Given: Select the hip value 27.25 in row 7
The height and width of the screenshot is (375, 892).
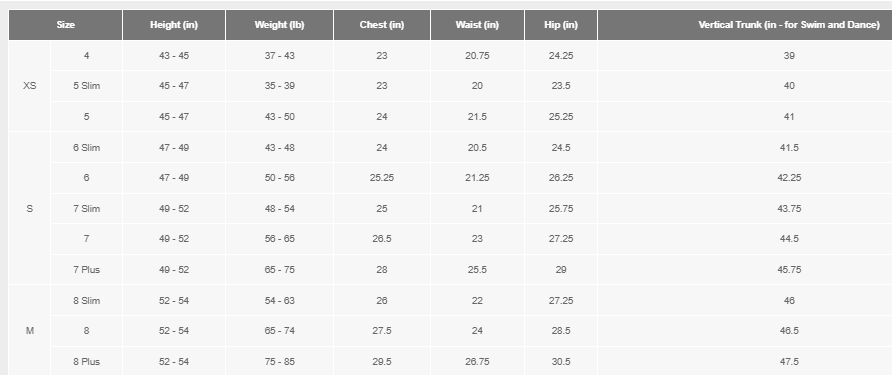Looking at the screenshot, I should [561, 239].
